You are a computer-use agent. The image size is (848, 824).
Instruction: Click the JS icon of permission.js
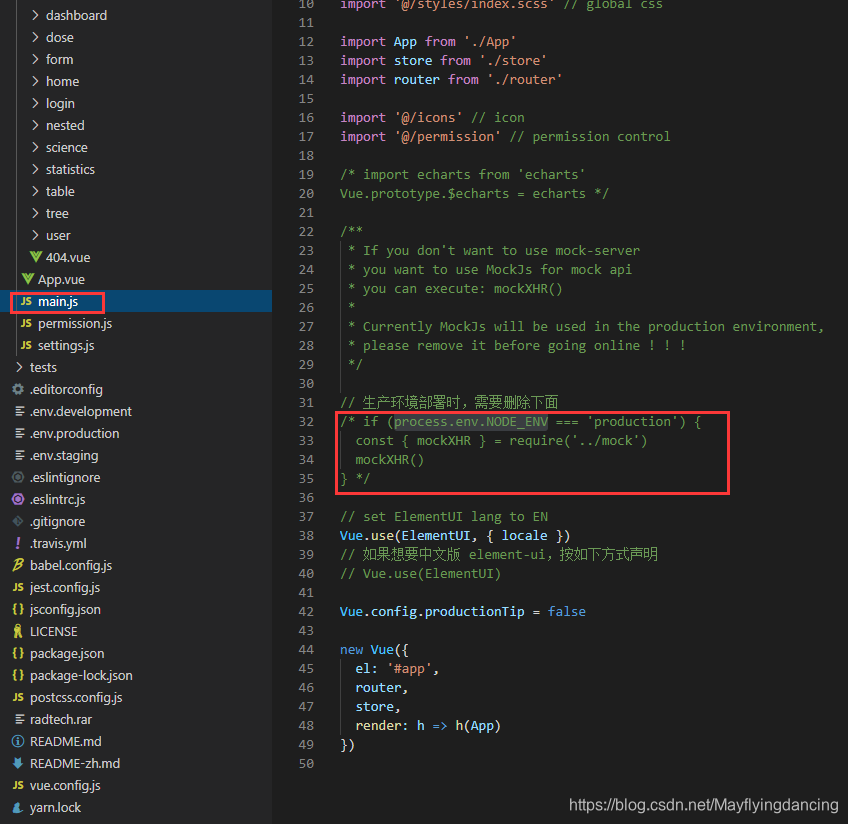(x=26, y=323)
